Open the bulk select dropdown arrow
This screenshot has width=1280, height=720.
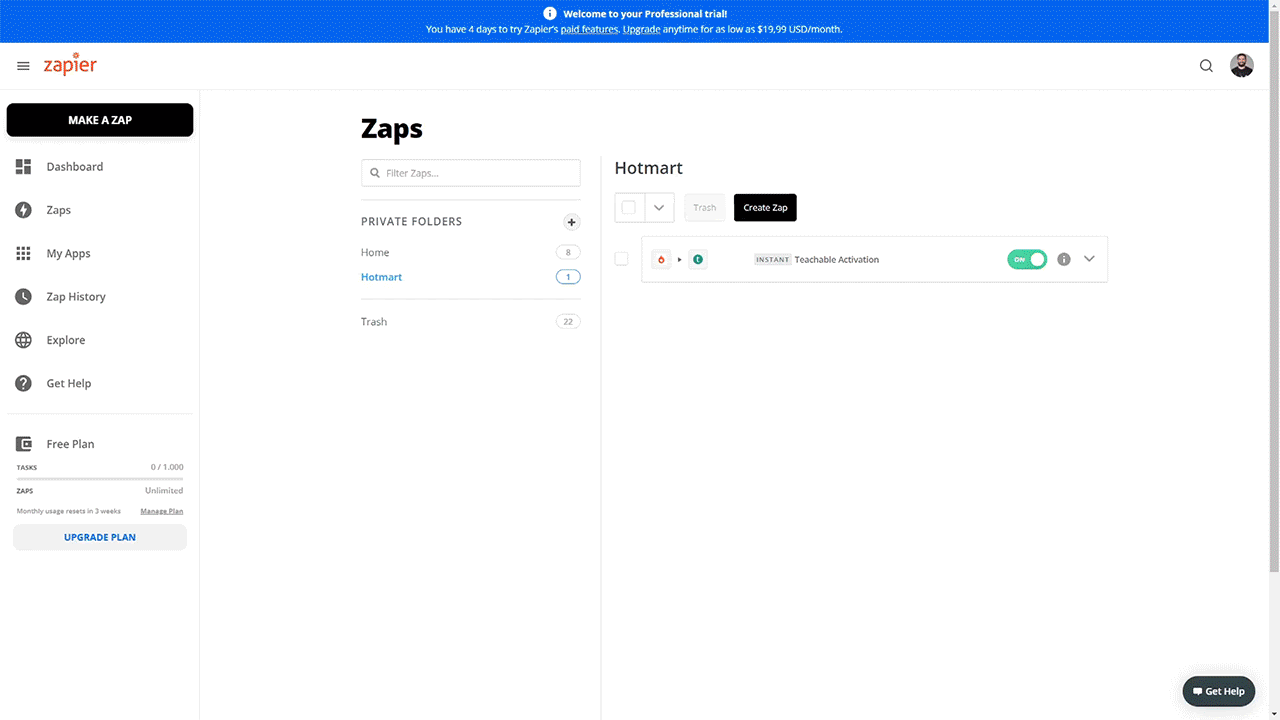click(659, 208)
